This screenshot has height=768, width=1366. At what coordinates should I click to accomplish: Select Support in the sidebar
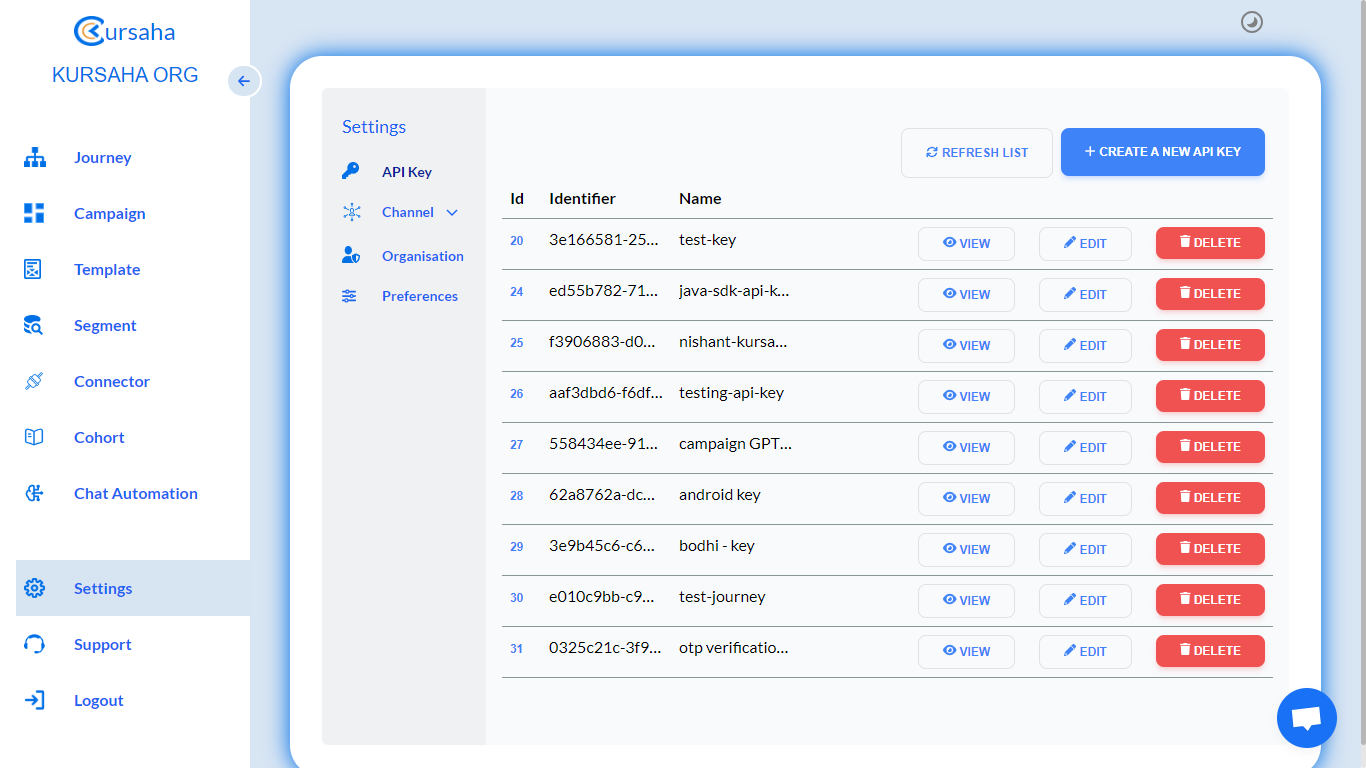click(103, 644)
